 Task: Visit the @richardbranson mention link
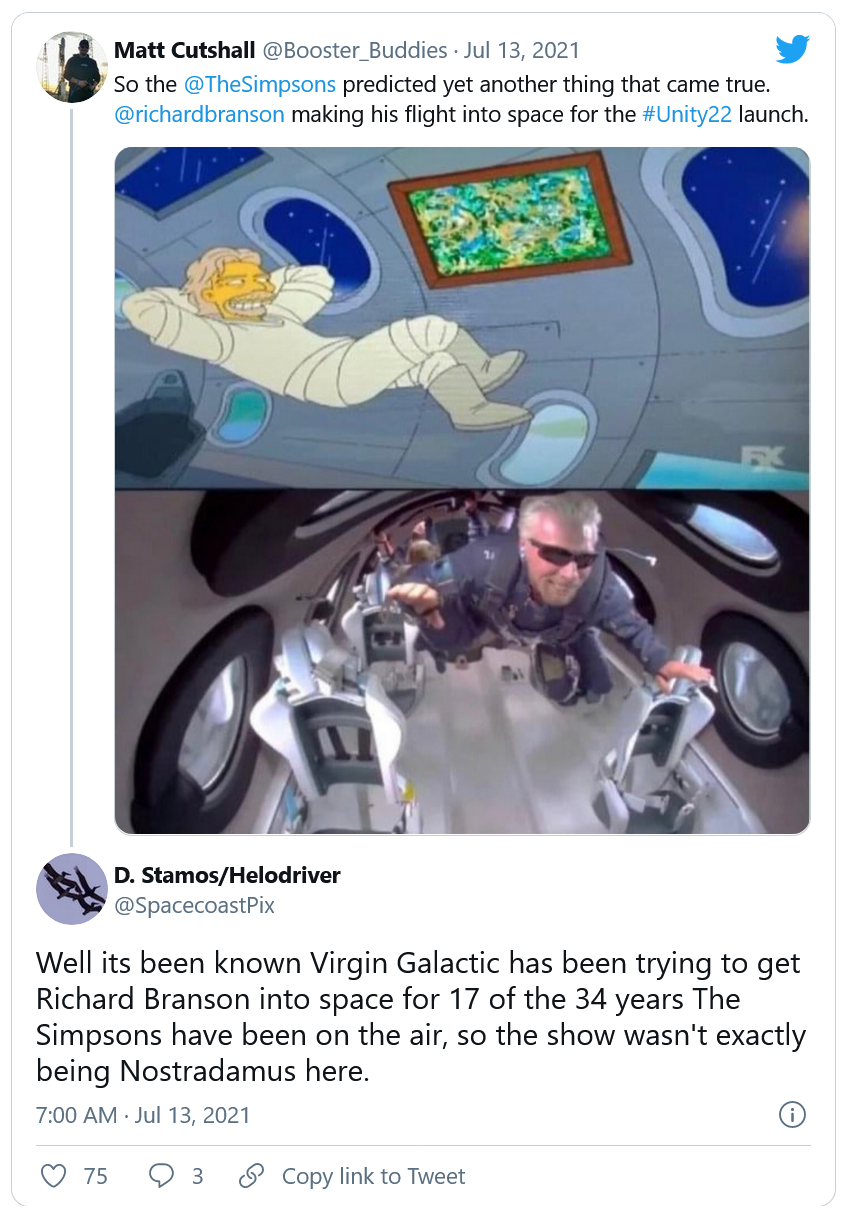click(x=199, y=114)
